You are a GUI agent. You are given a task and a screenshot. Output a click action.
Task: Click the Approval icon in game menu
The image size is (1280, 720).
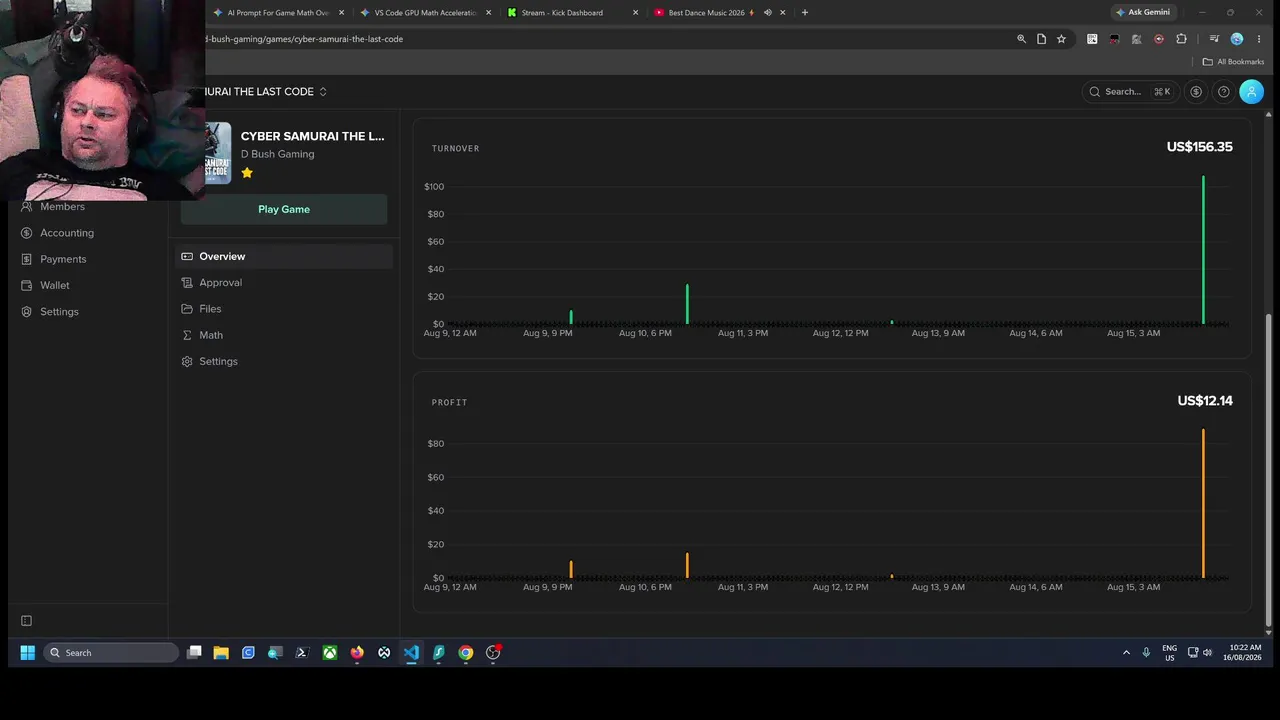click(x=187, y=283)
